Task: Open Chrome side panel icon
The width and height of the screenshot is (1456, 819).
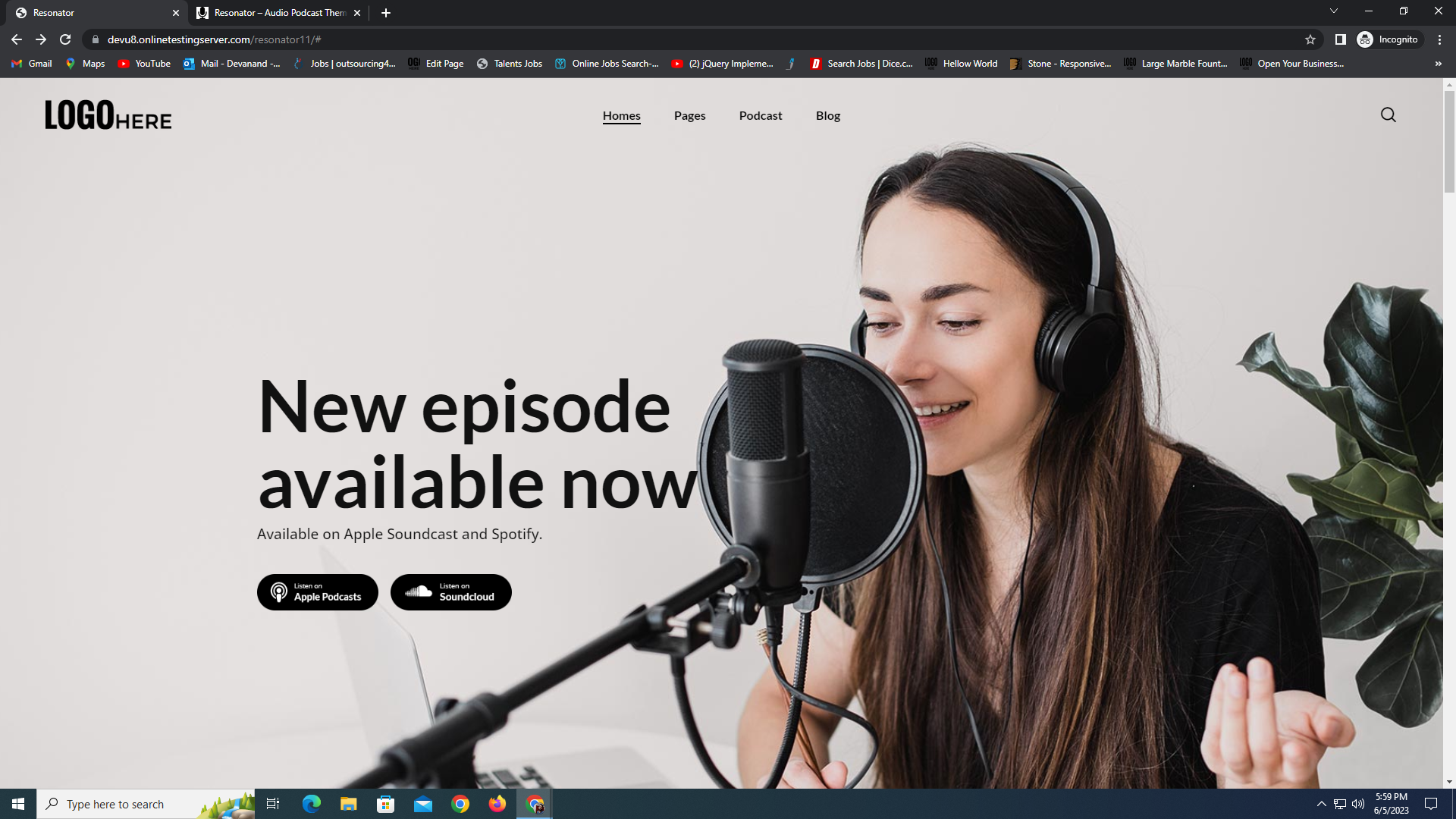Action: 1340,39
